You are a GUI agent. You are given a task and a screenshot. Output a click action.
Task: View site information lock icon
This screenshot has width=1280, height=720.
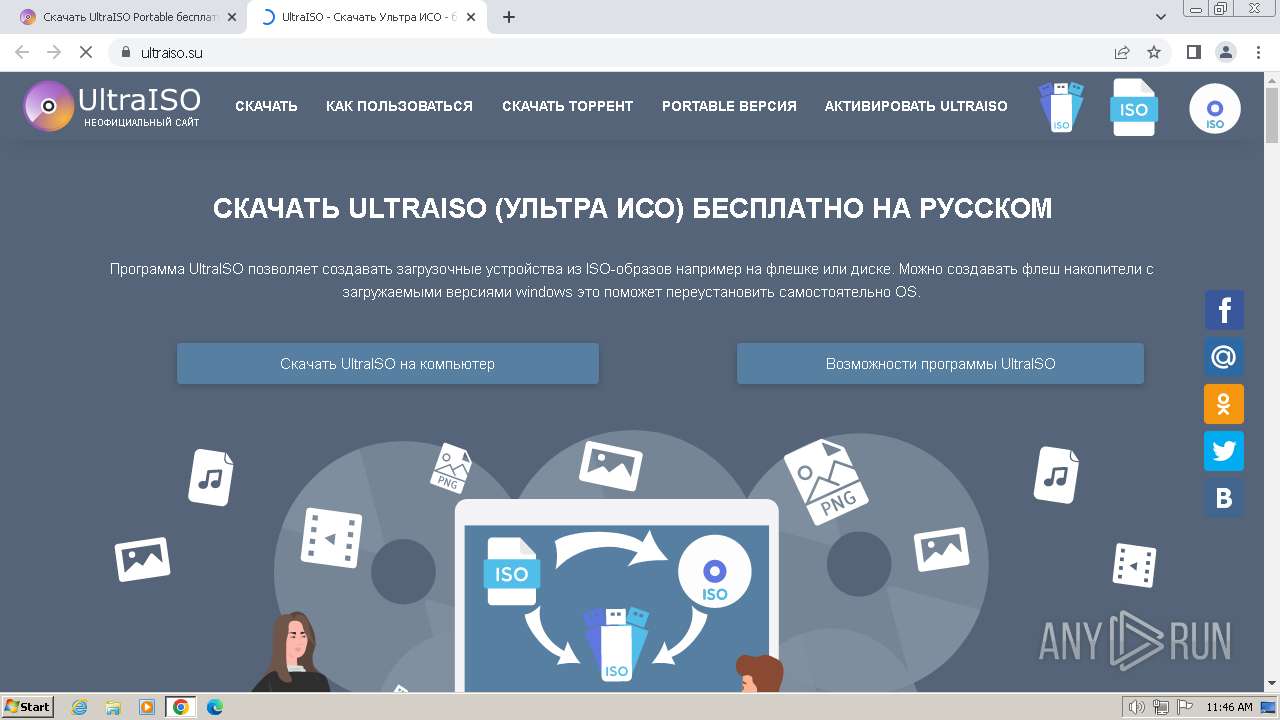tap(126, 52)
